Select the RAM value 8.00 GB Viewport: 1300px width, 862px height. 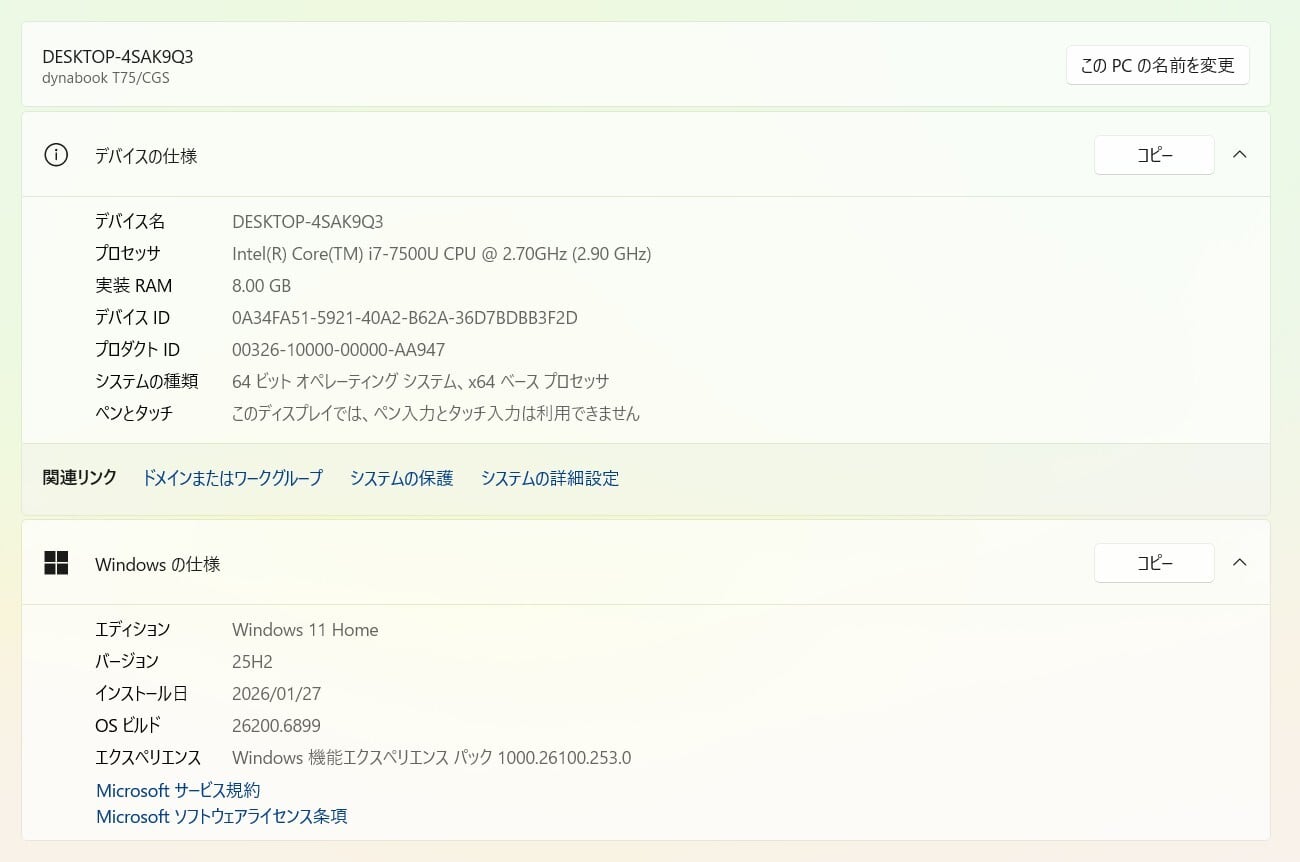262,285
